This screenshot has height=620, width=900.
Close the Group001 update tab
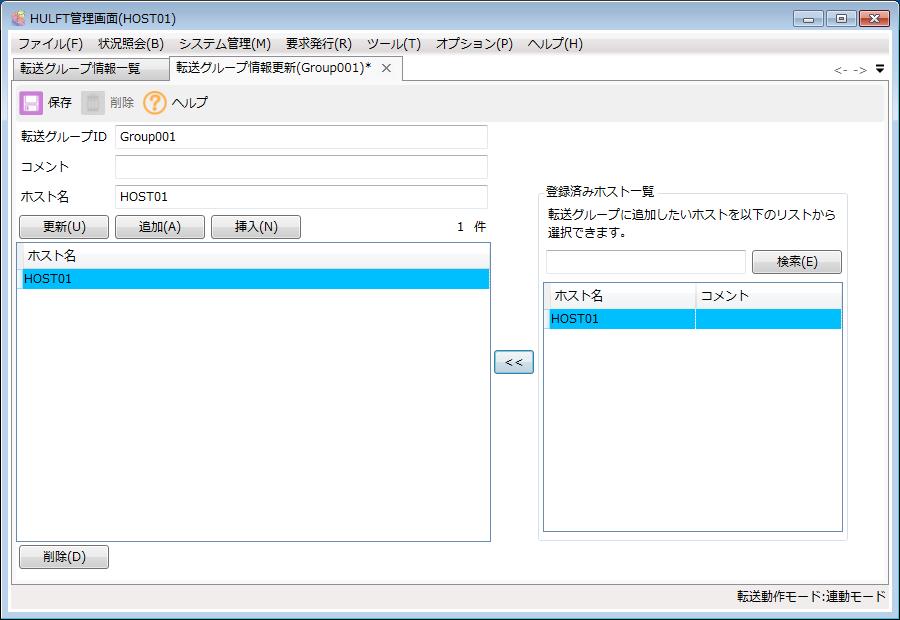tap(386, 68)
